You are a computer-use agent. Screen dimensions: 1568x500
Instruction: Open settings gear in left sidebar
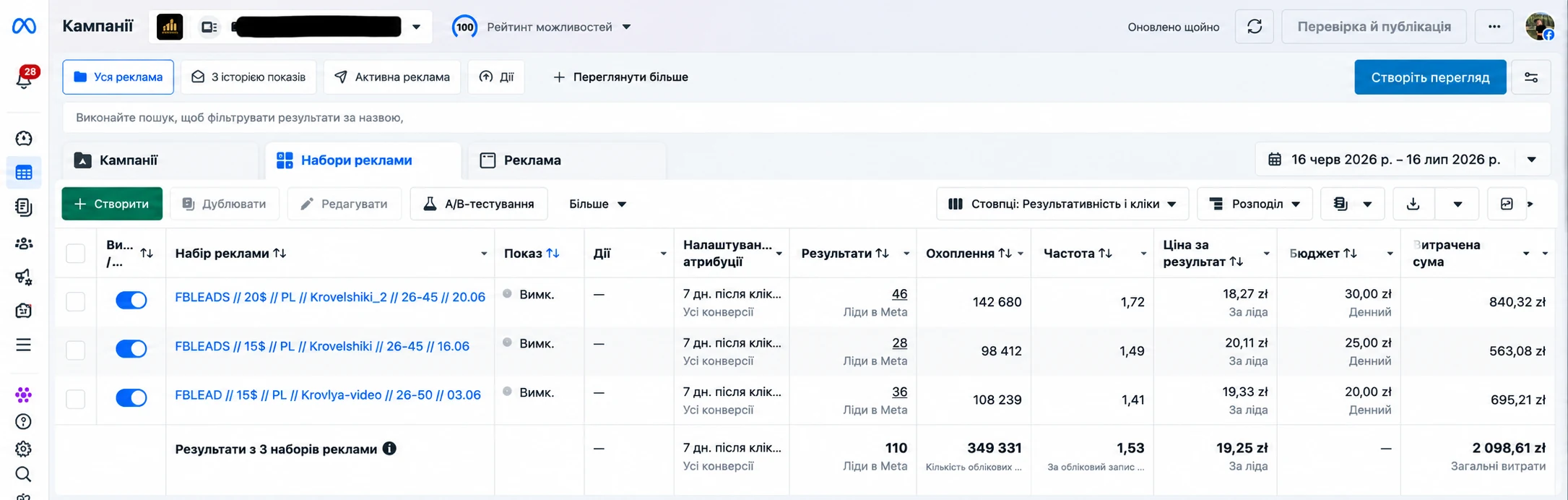click(24, 449)
